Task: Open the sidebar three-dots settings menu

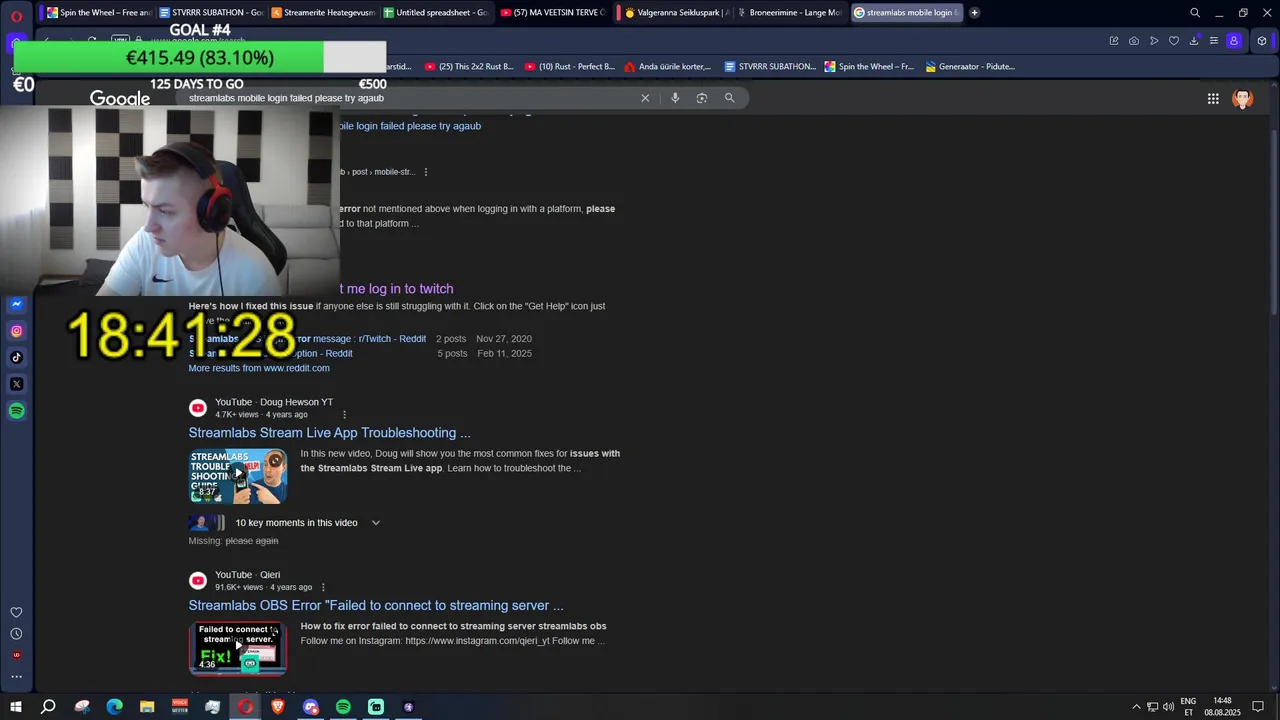Action: click(x=16, y=677)
